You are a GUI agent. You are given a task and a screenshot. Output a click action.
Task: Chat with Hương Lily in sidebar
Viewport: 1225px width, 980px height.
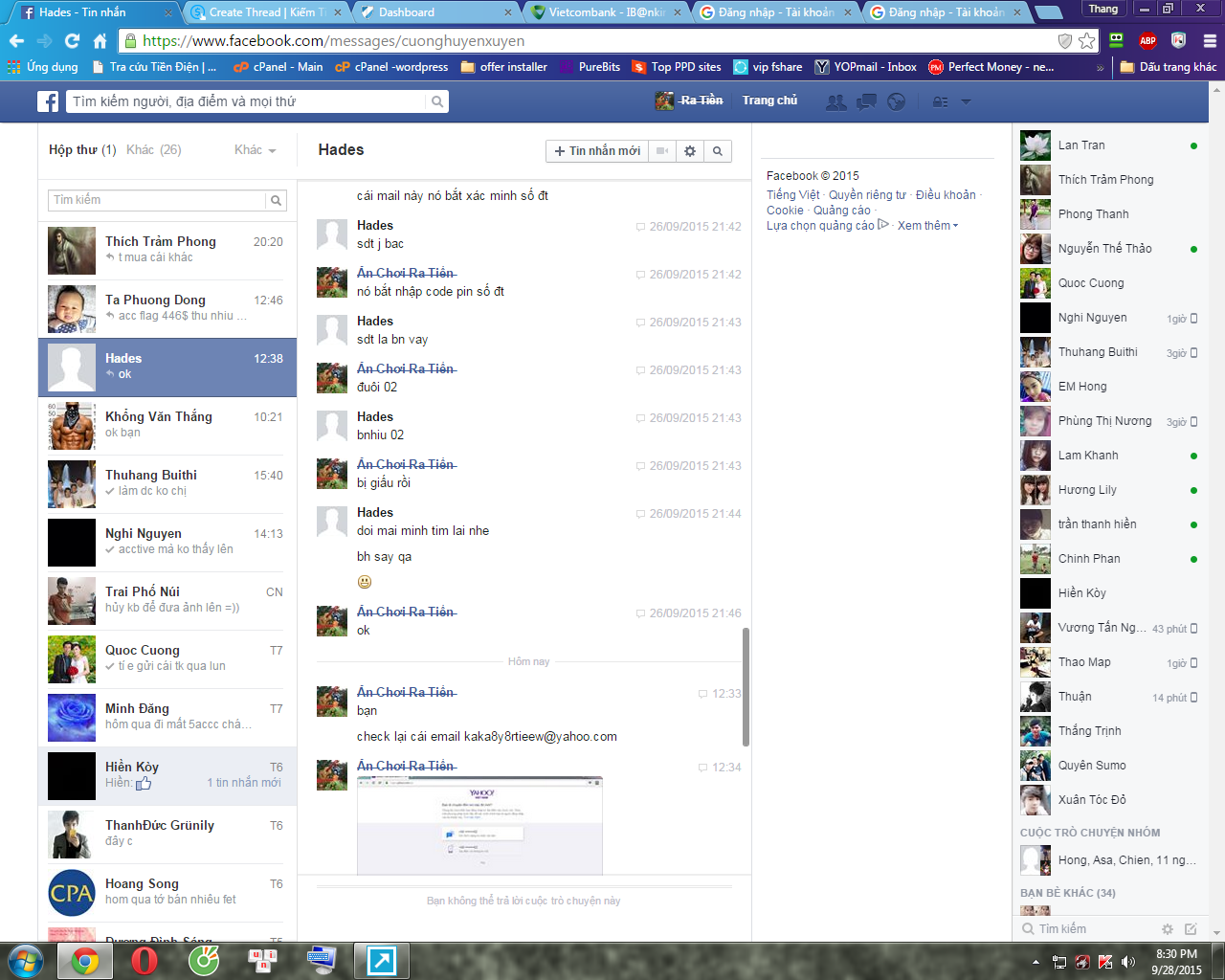tap(1111, 490)
